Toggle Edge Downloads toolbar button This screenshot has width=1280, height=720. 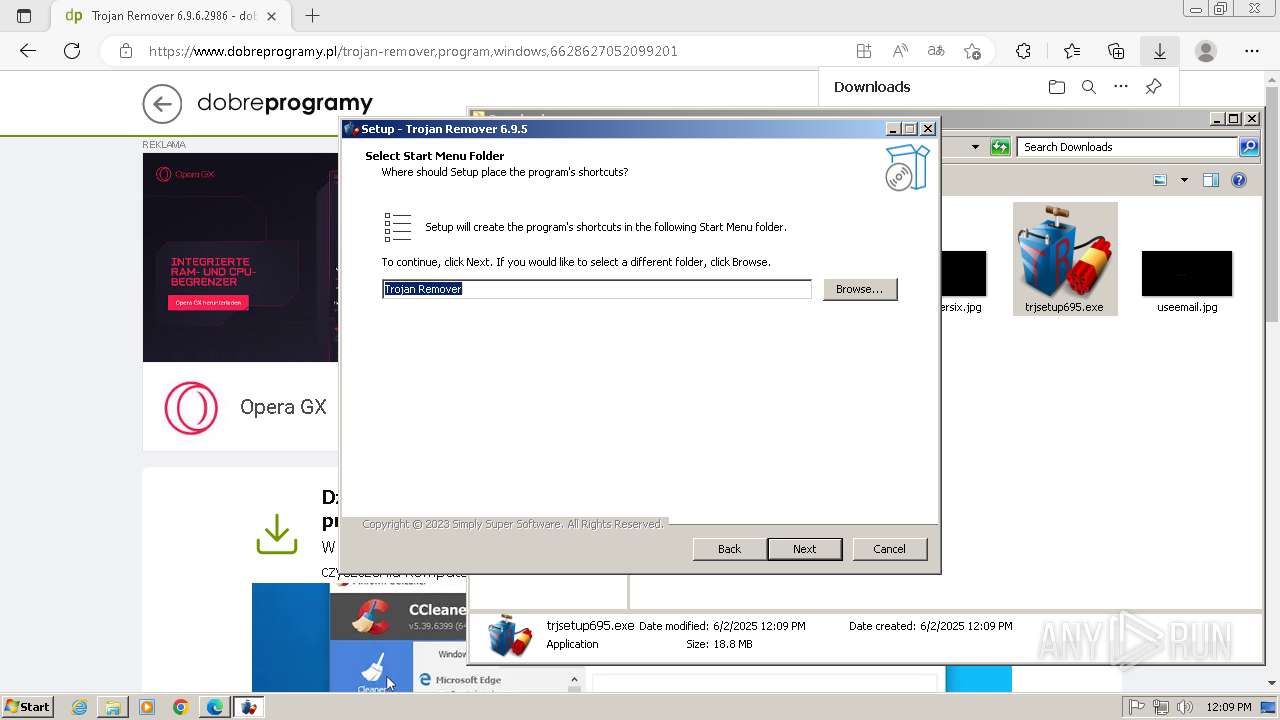(x=1160, y=51)
